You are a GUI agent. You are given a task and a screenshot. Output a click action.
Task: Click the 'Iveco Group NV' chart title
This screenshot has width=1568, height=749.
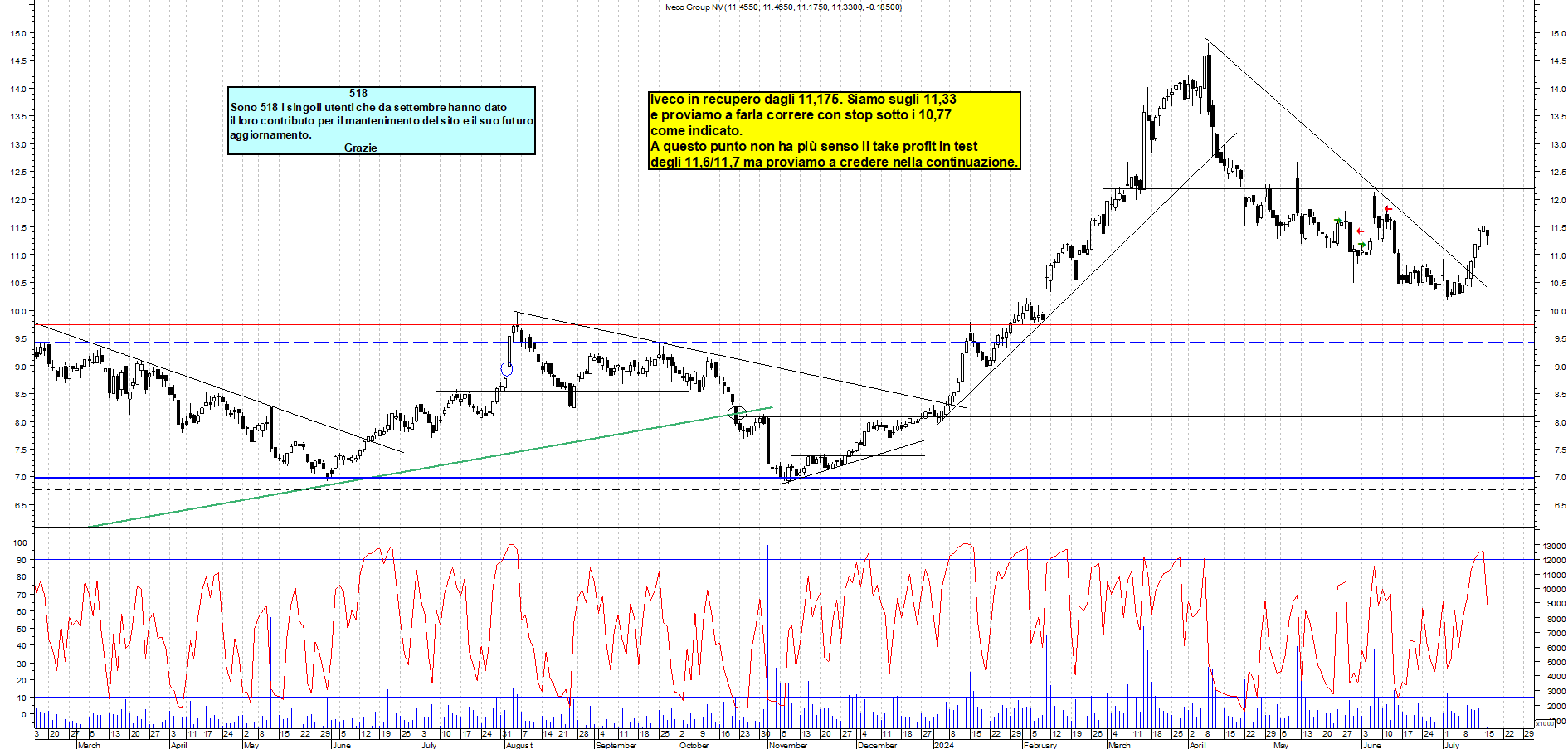click(694, 7)
